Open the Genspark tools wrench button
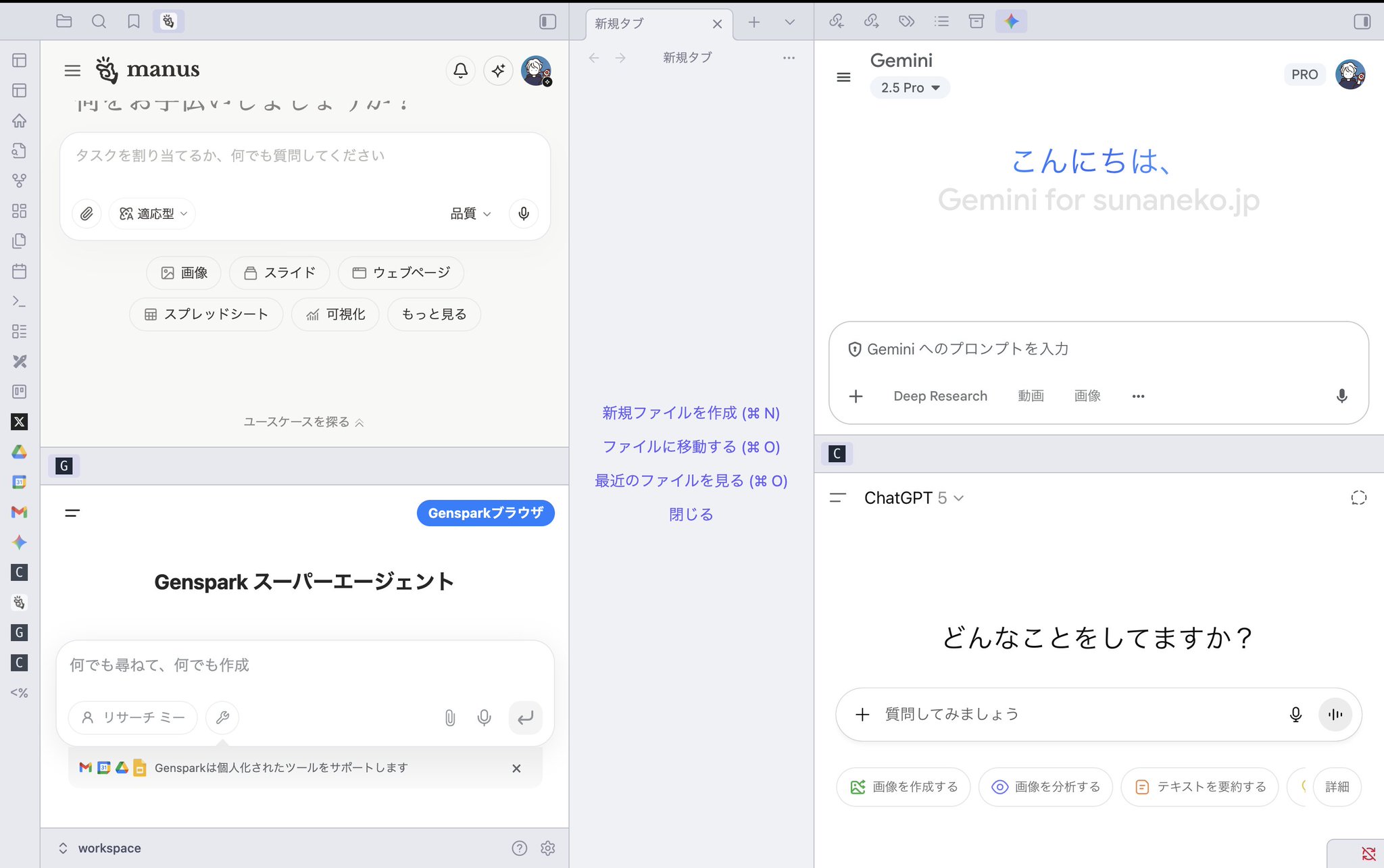 click(222, 717)
